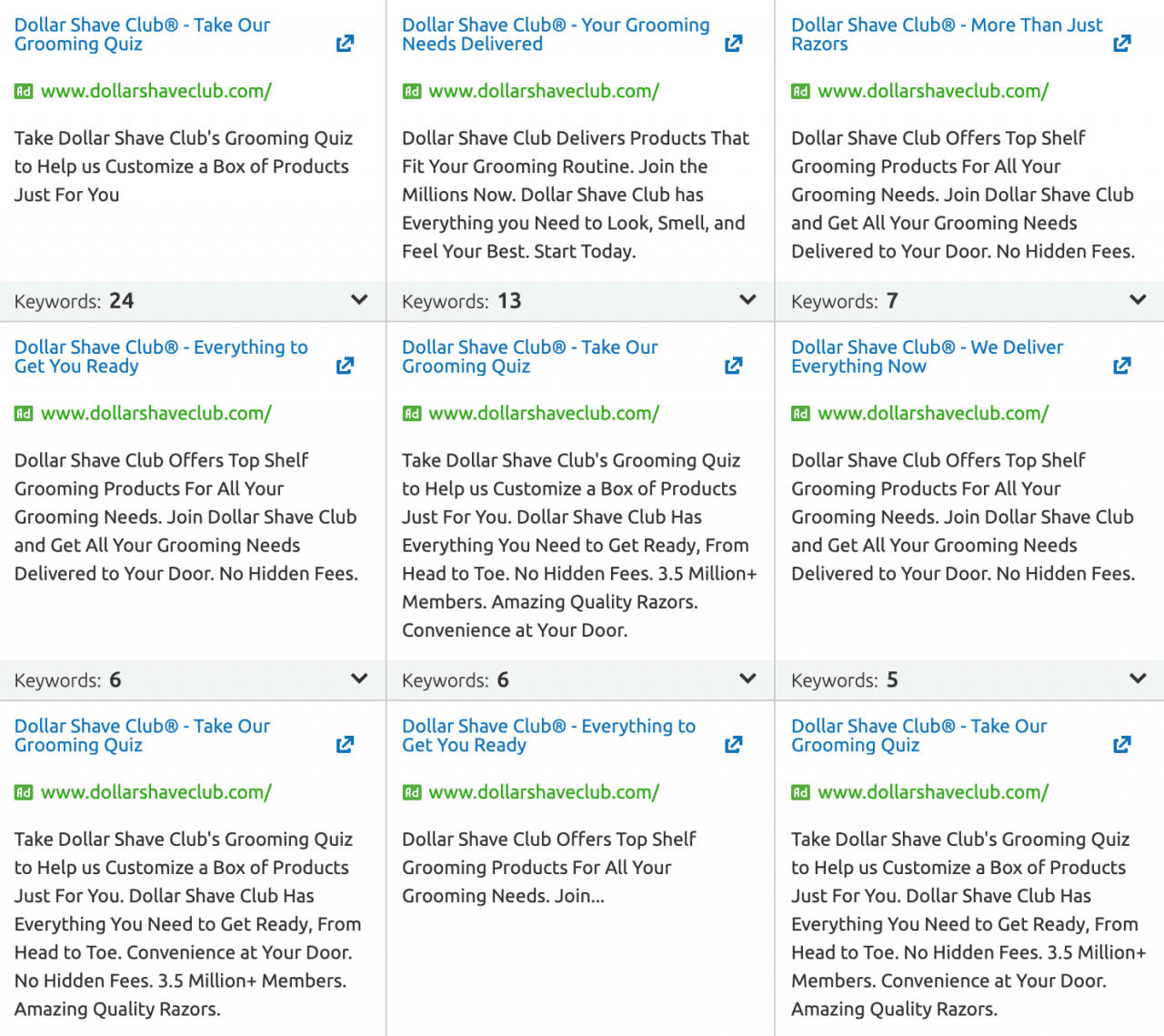Visit dollarshaveclub.com URL in 'More Than Just Razors' card

933,91
